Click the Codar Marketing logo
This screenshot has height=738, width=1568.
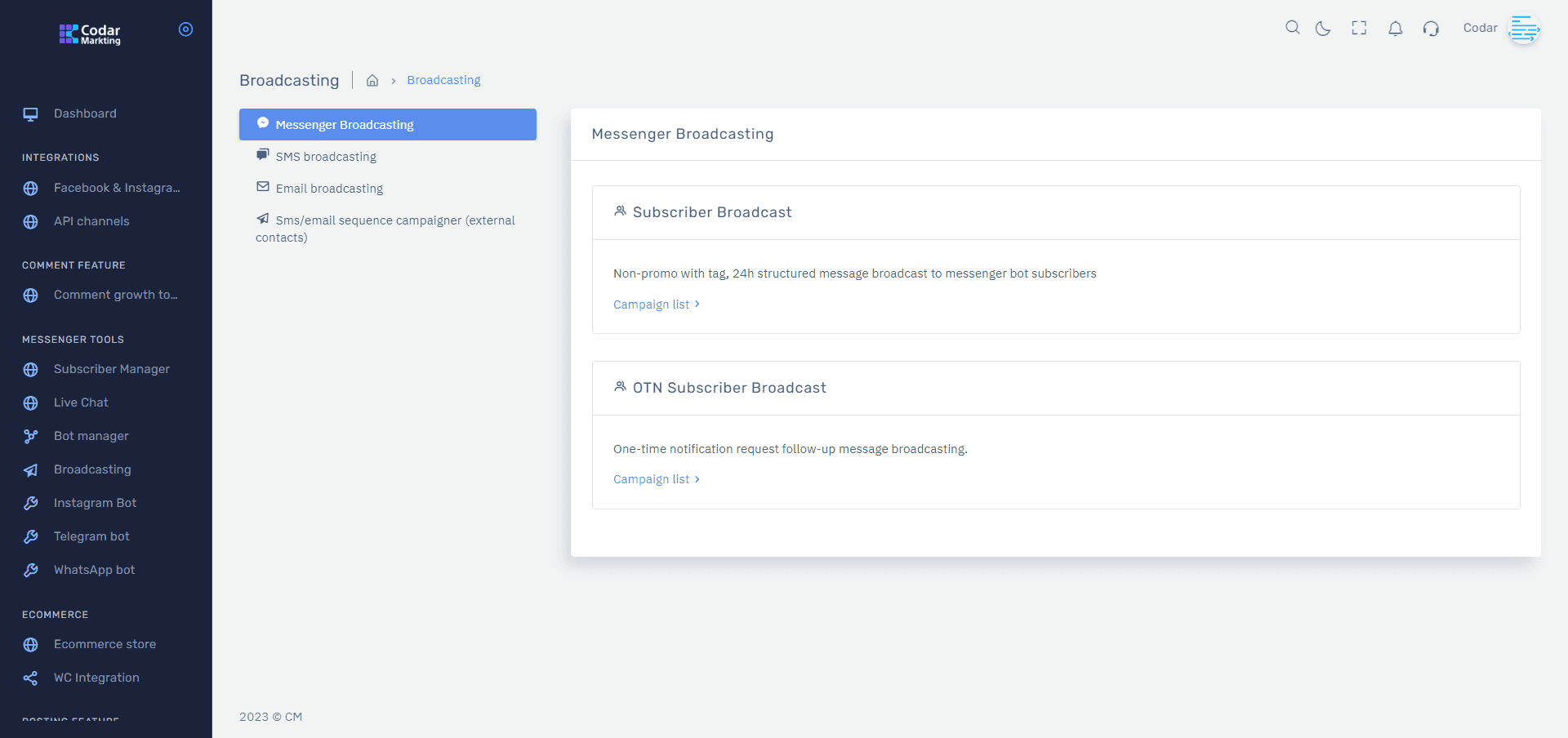(x=90, y=33)
